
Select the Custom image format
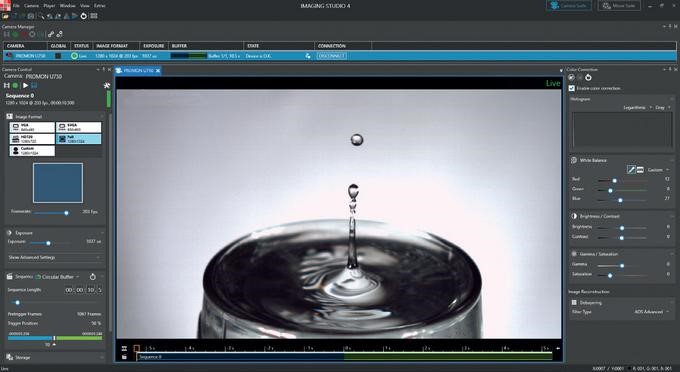click(x=33, y=150)
